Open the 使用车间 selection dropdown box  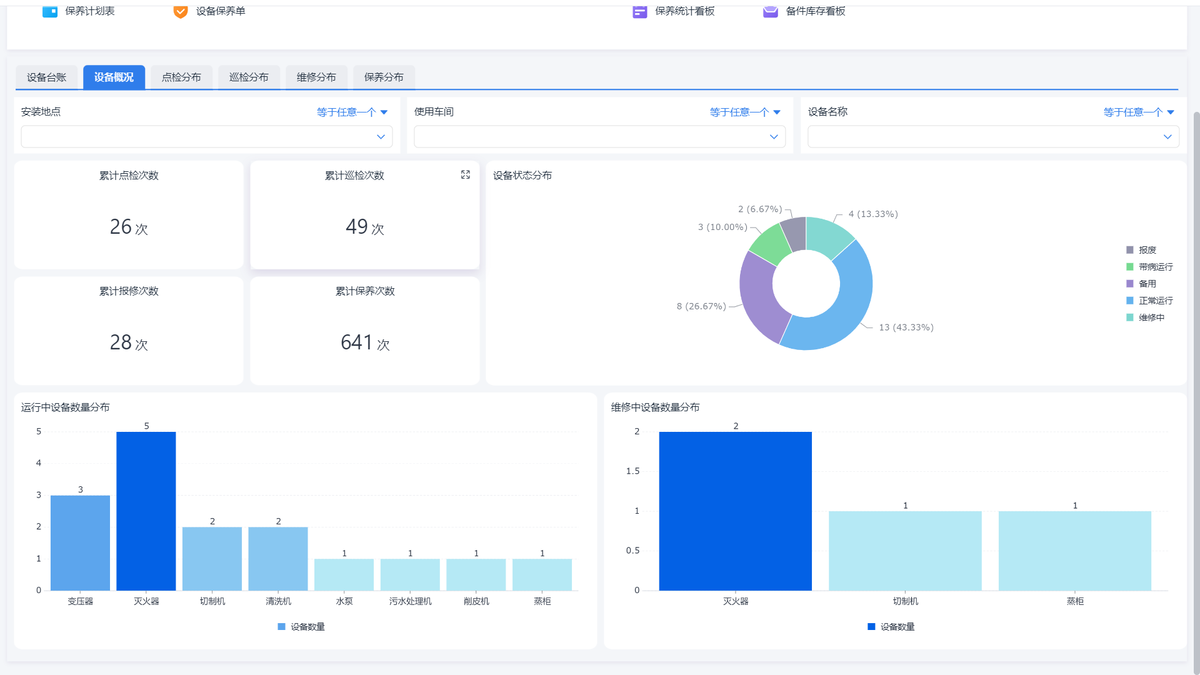pyautogui.click(x=600, y=136)
